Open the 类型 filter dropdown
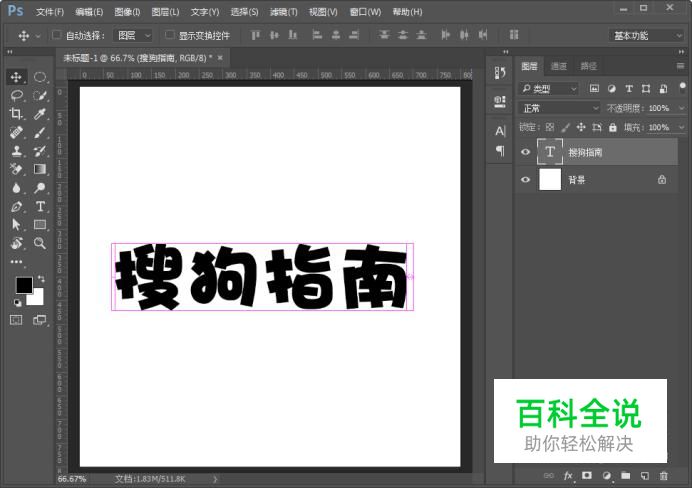Viewport: 692px width, 488px height. 548,89
